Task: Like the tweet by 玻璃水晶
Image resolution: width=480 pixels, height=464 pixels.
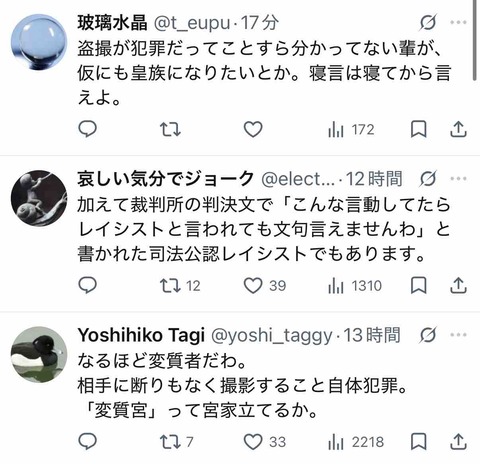Action: click(x=253, y=129)
